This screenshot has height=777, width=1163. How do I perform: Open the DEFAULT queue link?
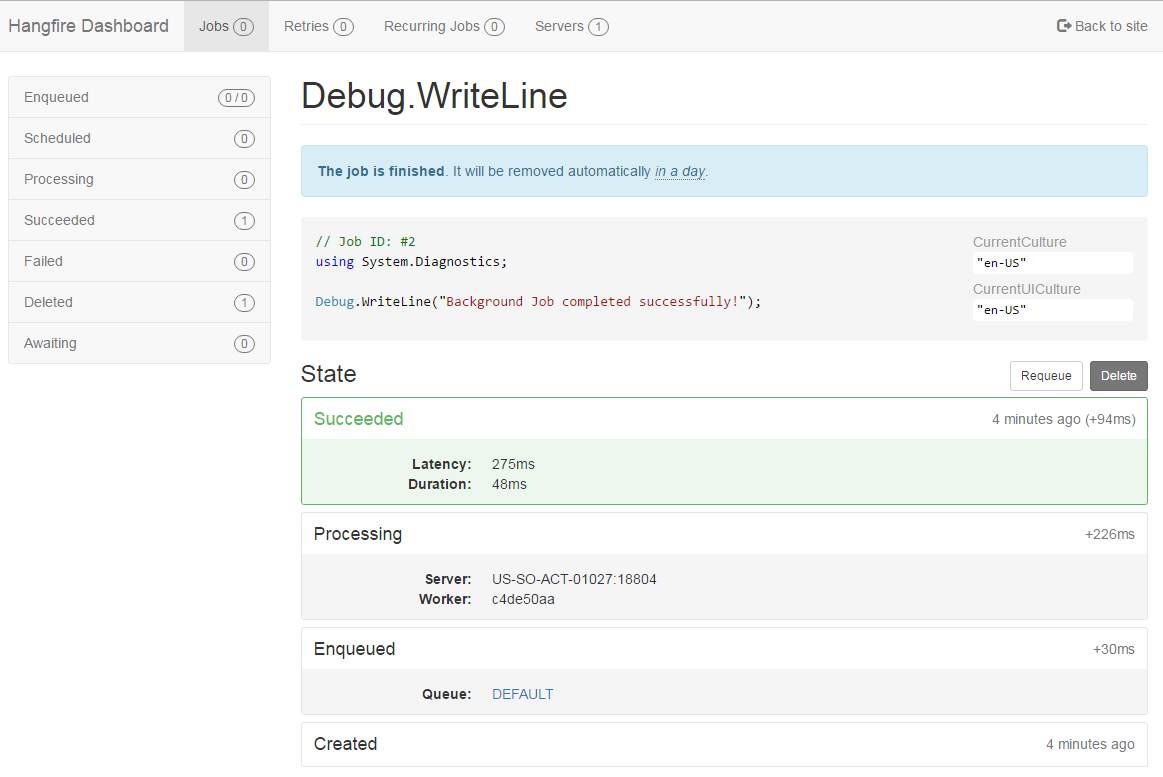coord(523,694)
